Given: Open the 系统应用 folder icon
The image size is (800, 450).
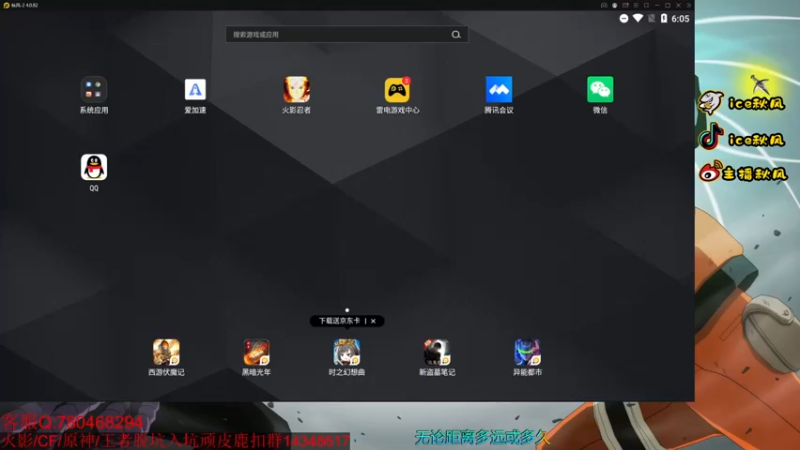Looking at the screenshot, I should tap(94, 90).
